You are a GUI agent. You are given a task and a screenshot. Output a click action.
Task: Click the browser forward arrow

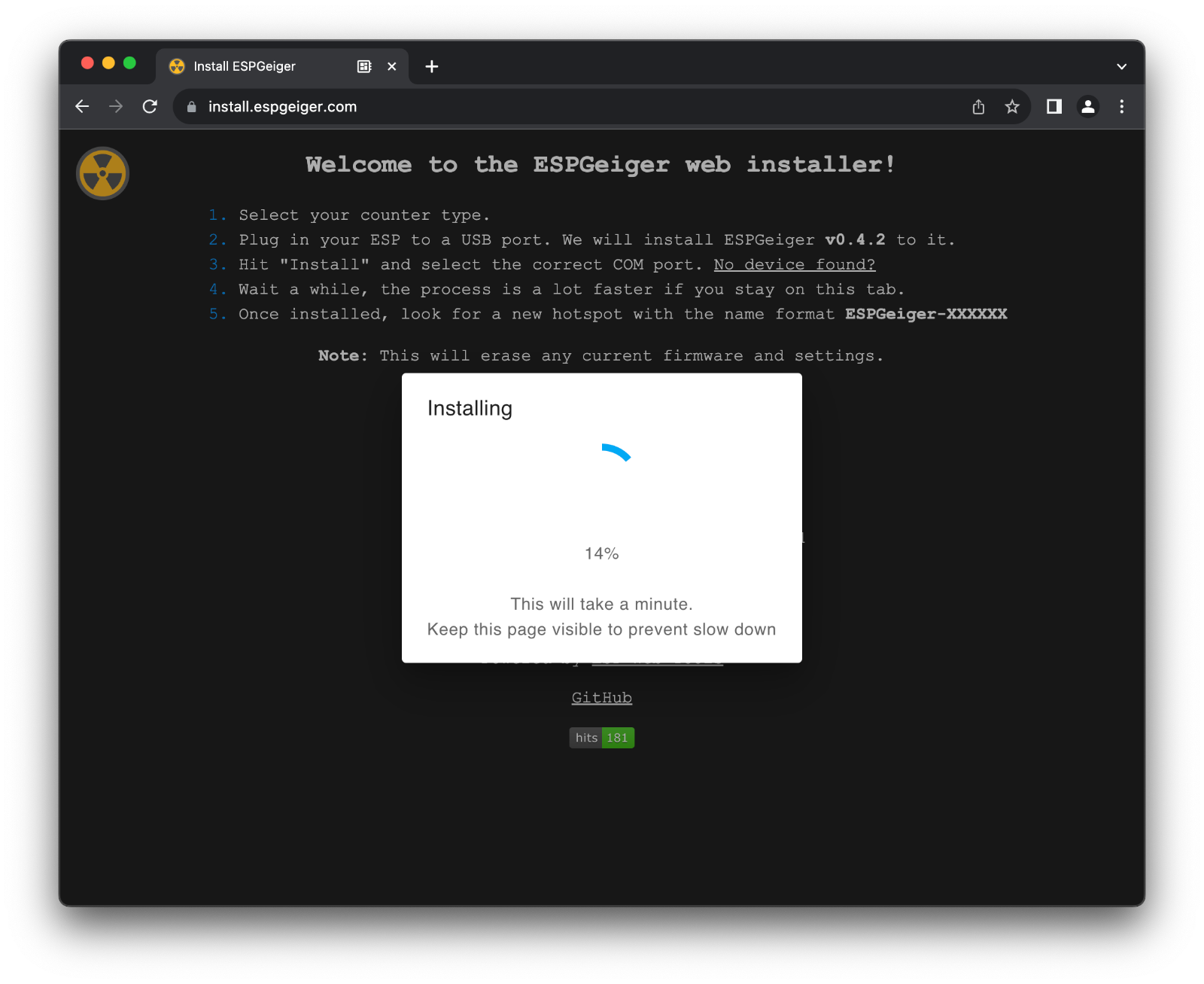click(116, 107)
